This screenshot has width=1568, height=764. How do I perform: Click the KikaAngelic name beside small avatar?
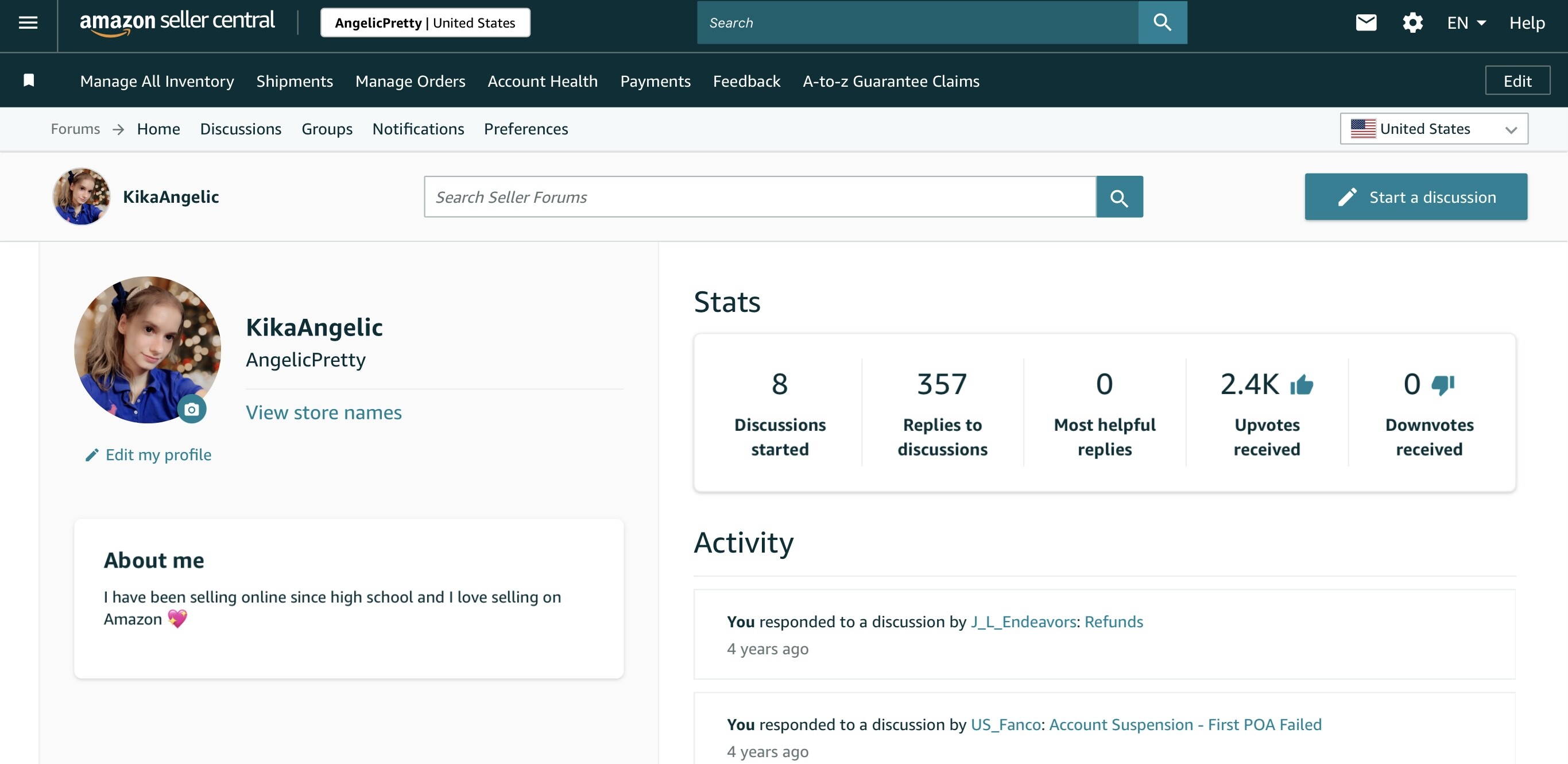pos(171,196)
